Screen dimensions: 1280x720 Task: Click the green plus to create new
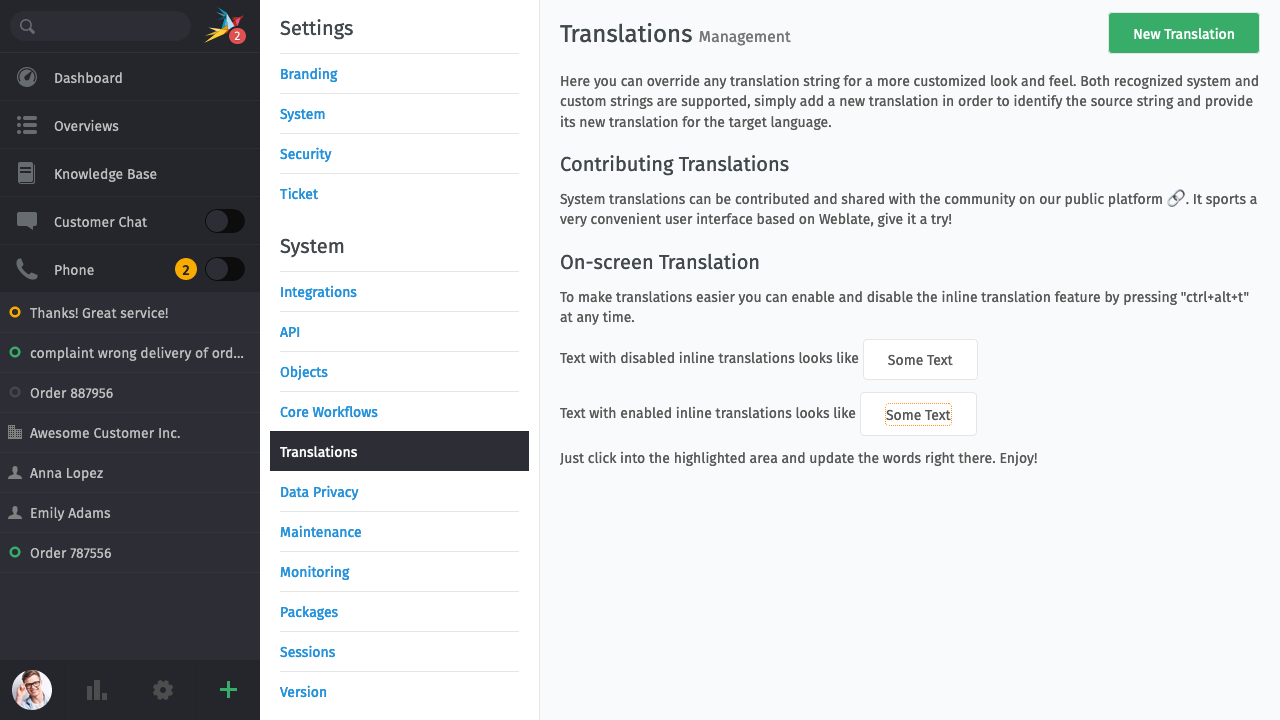(x=228, y=689)
